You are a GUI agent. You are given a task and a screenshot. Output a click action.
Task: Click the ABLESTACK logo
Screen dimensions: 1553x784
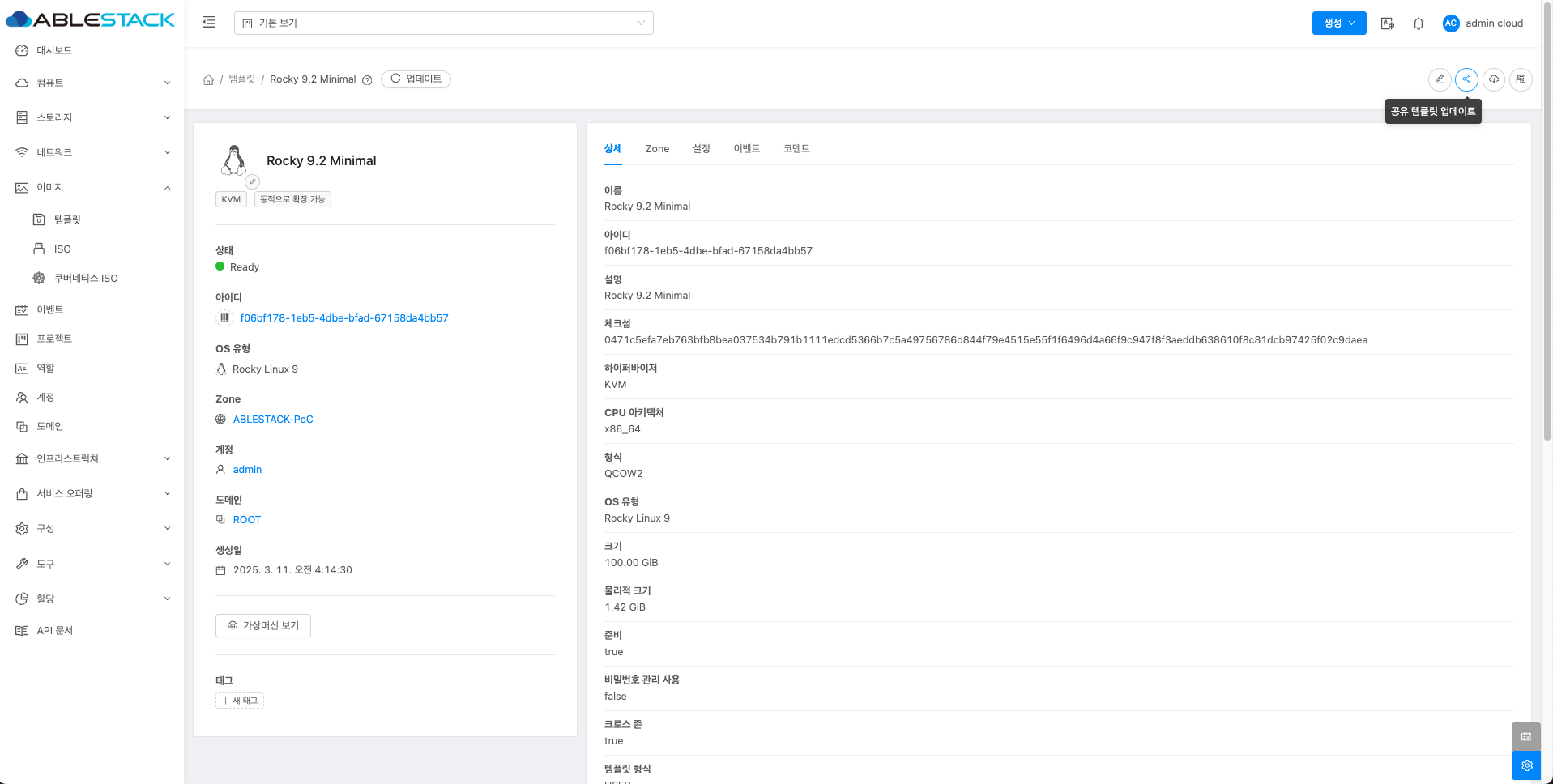[x=91, y=19]
